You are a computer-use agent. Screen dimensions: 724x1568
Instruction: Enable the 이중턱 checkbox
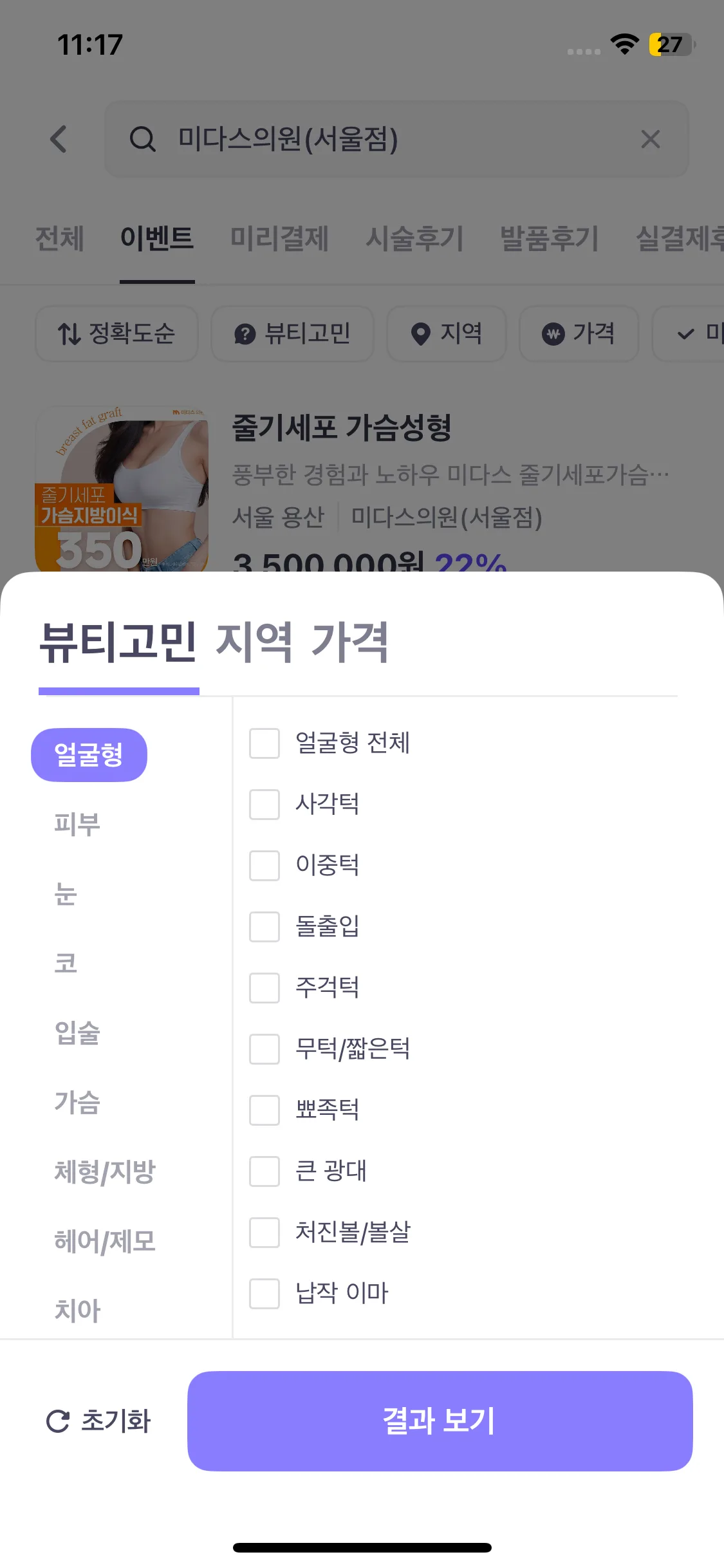265,866
